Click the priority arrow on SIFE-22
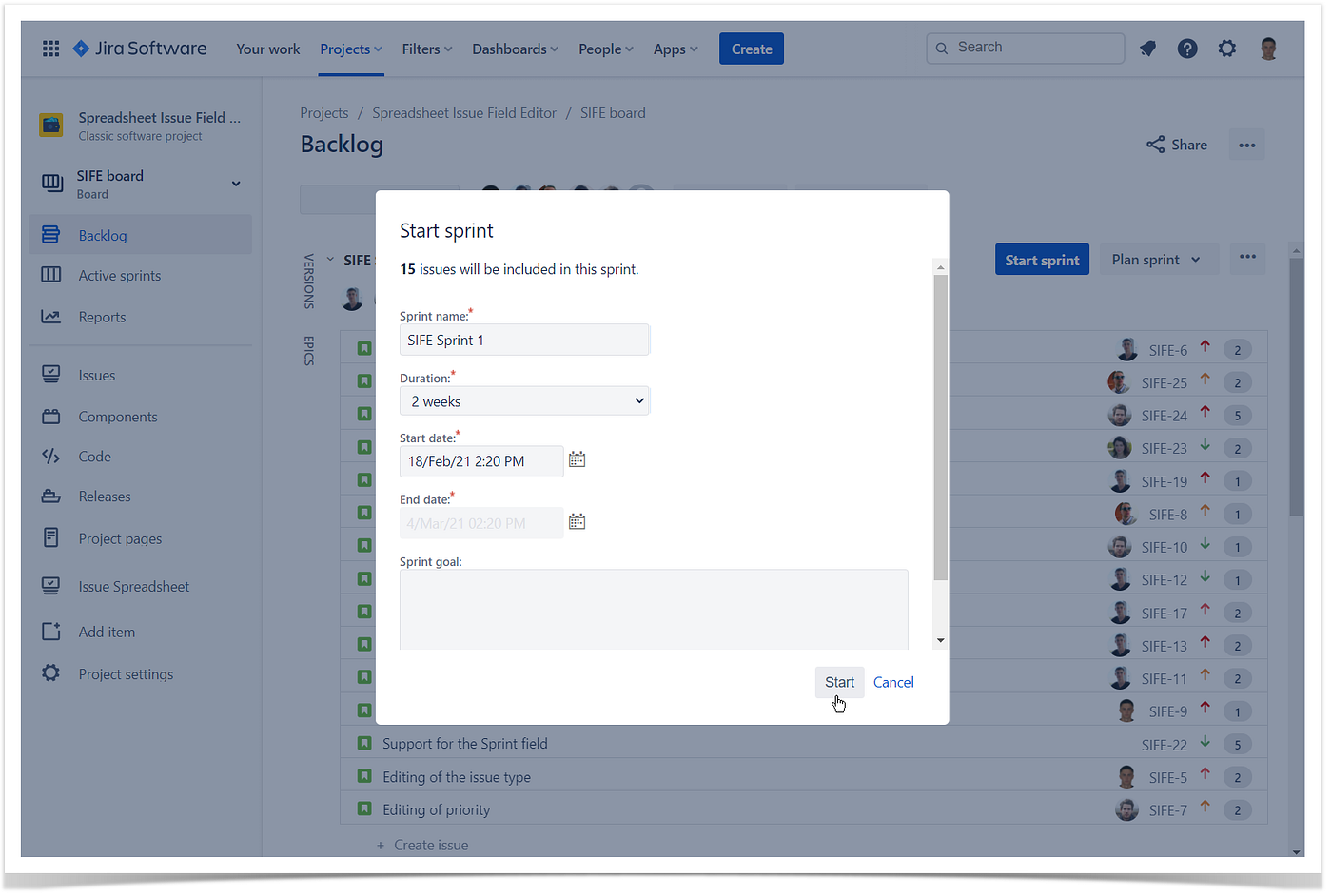Image resolution: width=1332 pixels, height=896 pixels. 1205,742
